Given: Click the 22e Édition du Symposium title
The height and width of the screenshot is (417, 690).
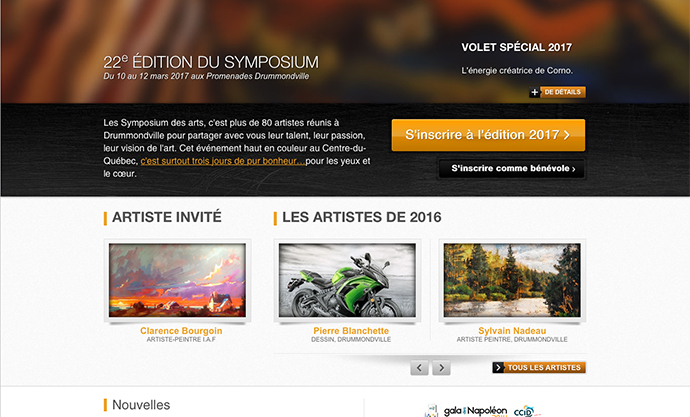Looking at the screenshot, I should [211, 62].
